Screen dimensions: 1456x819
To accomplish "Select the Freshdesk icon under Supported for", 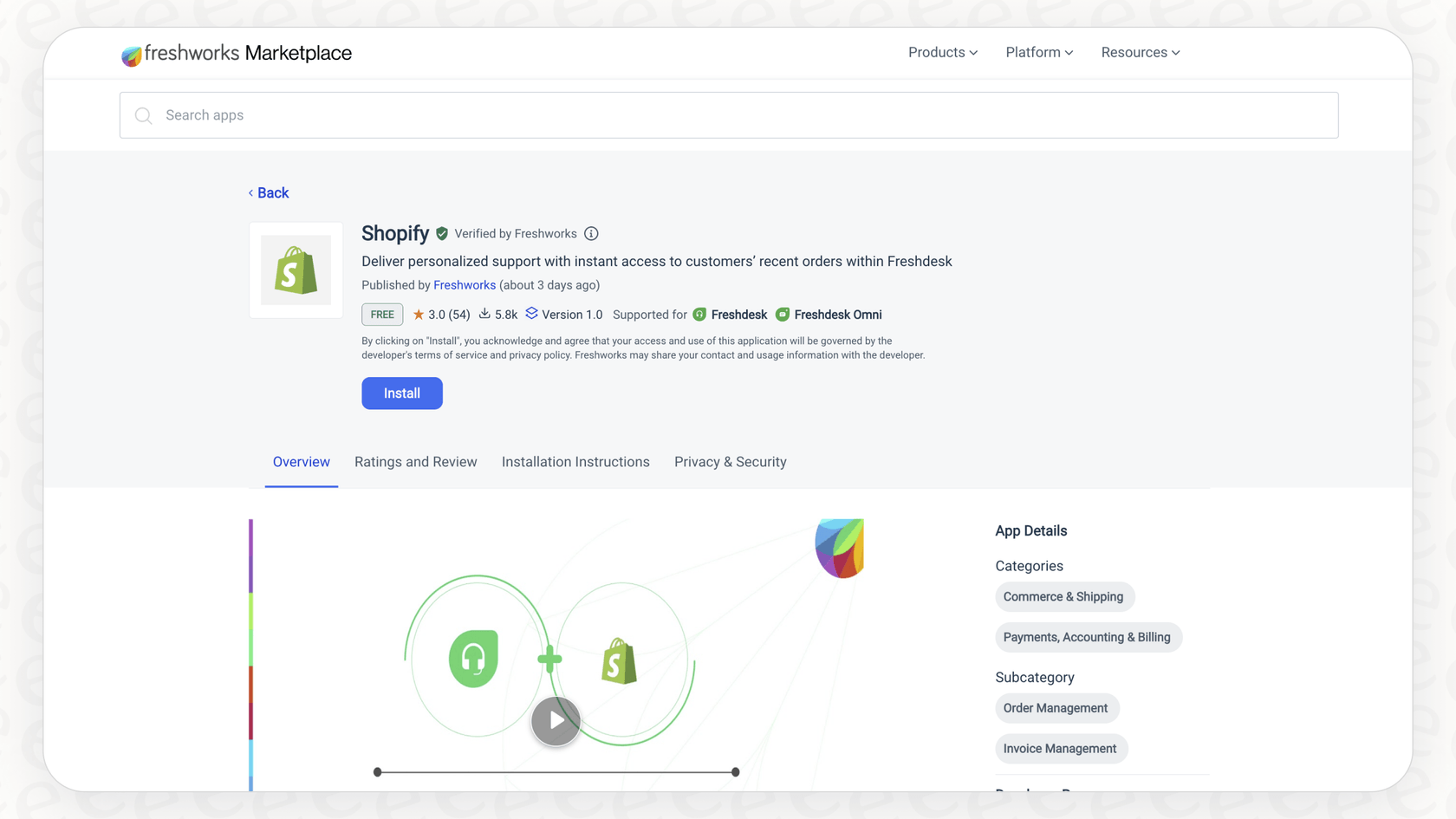I will coord(699,314).
